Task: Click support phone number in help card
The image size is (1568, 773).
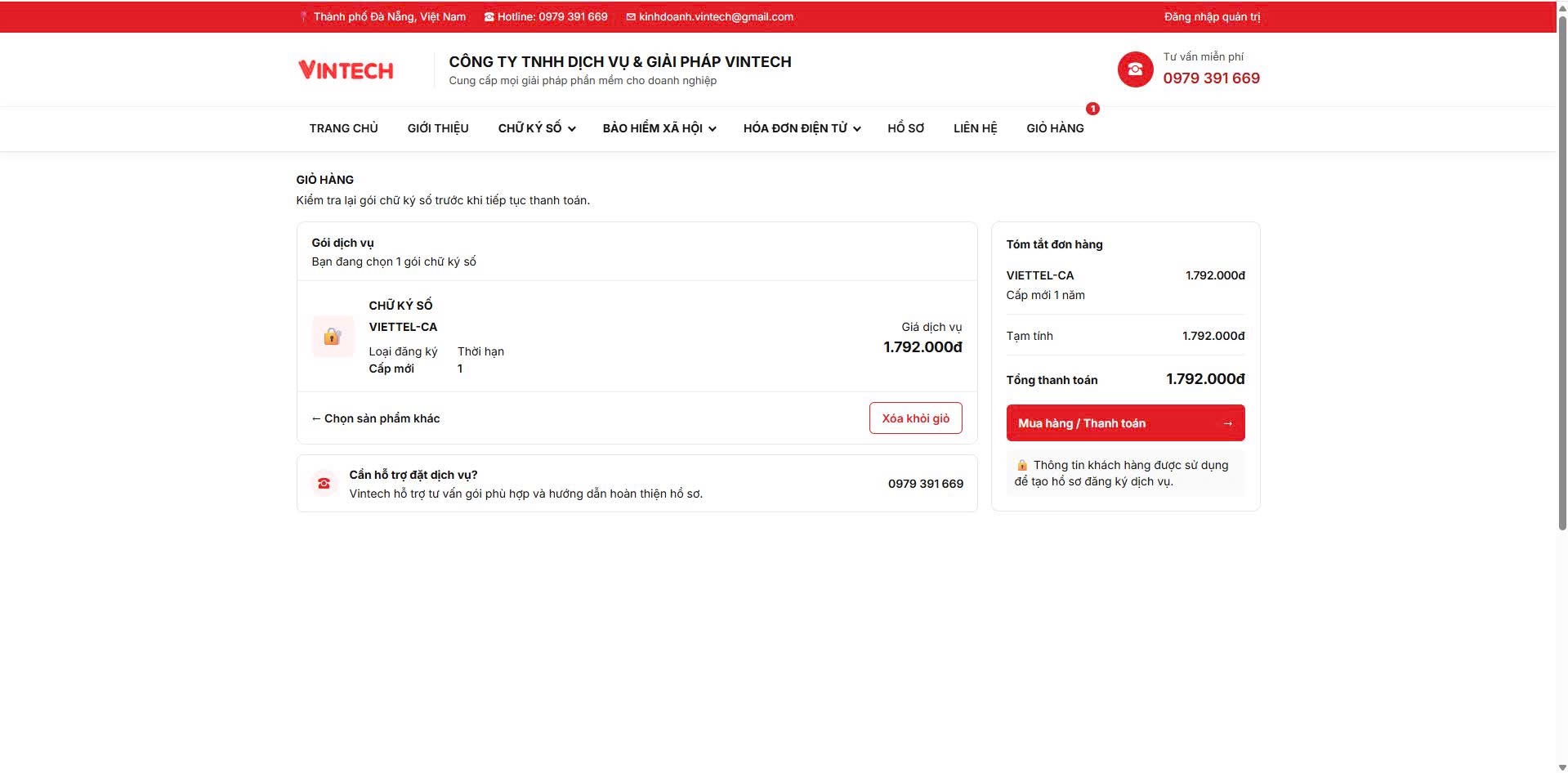Action: [x=926, y=484]
